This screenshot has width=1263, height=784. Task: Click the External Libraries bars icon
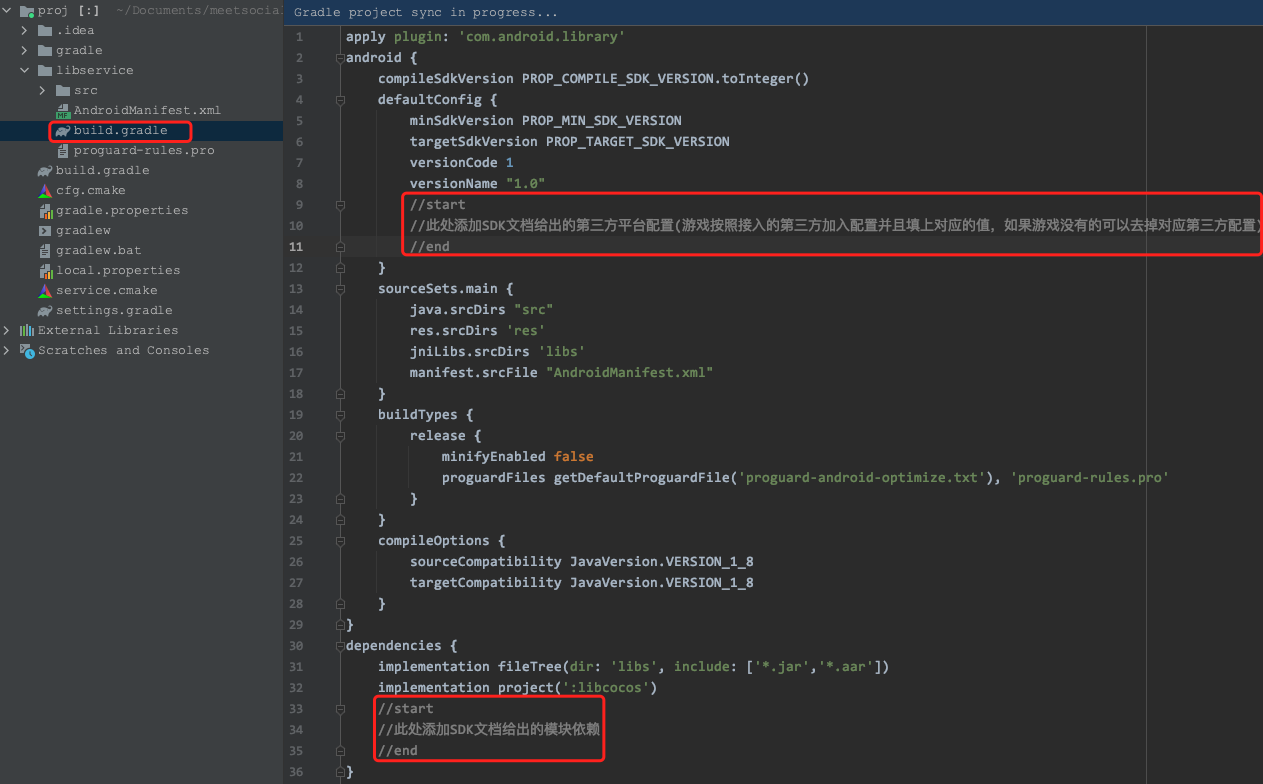click(27, 330)
